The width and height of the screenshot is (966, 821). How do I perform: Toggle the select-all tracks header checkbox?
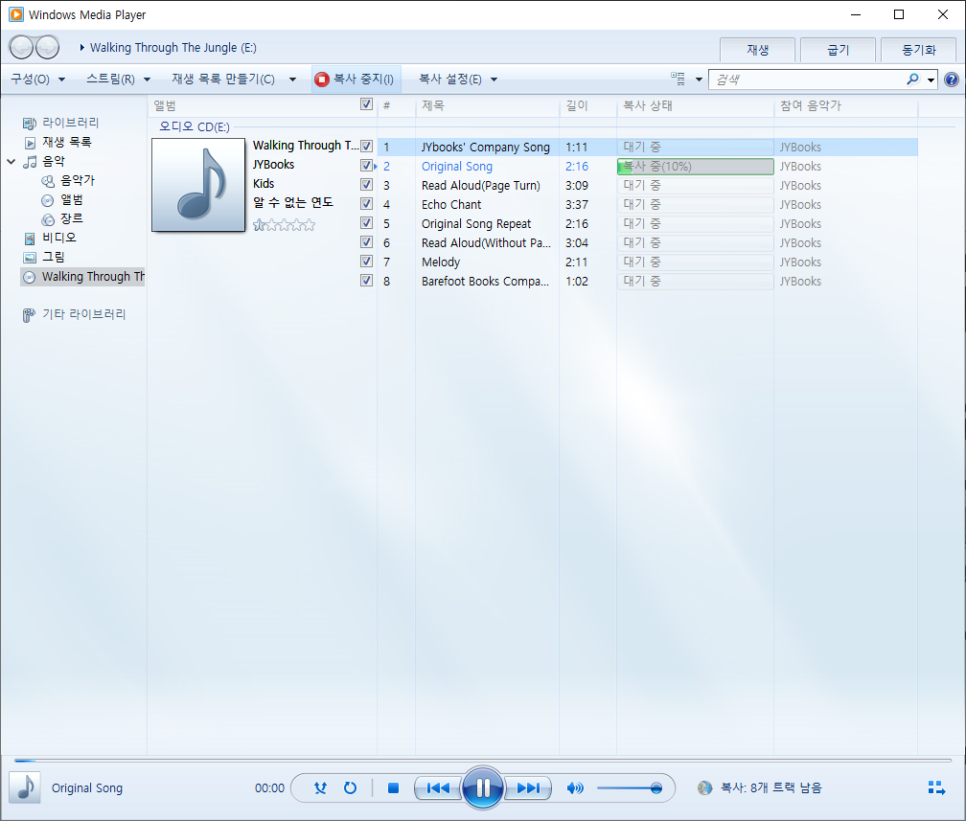click(367, 104)
